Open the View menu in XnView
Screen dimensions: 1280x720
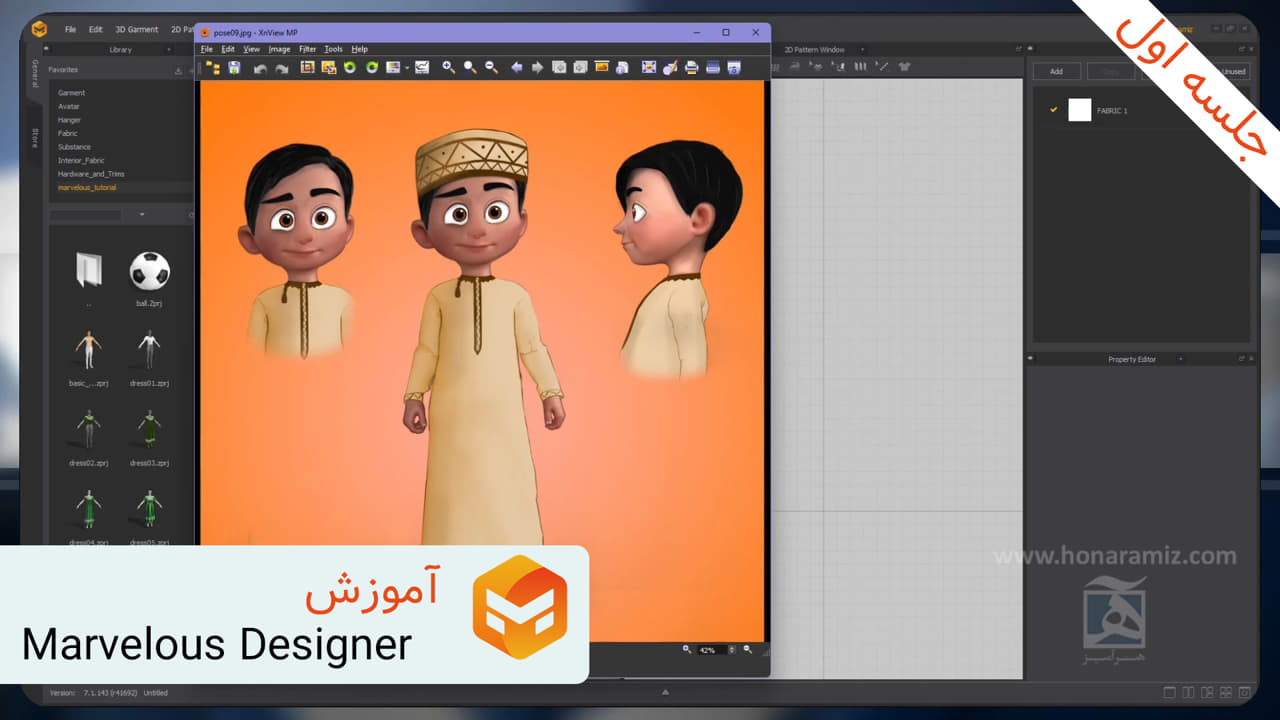[x=252, y=49]
